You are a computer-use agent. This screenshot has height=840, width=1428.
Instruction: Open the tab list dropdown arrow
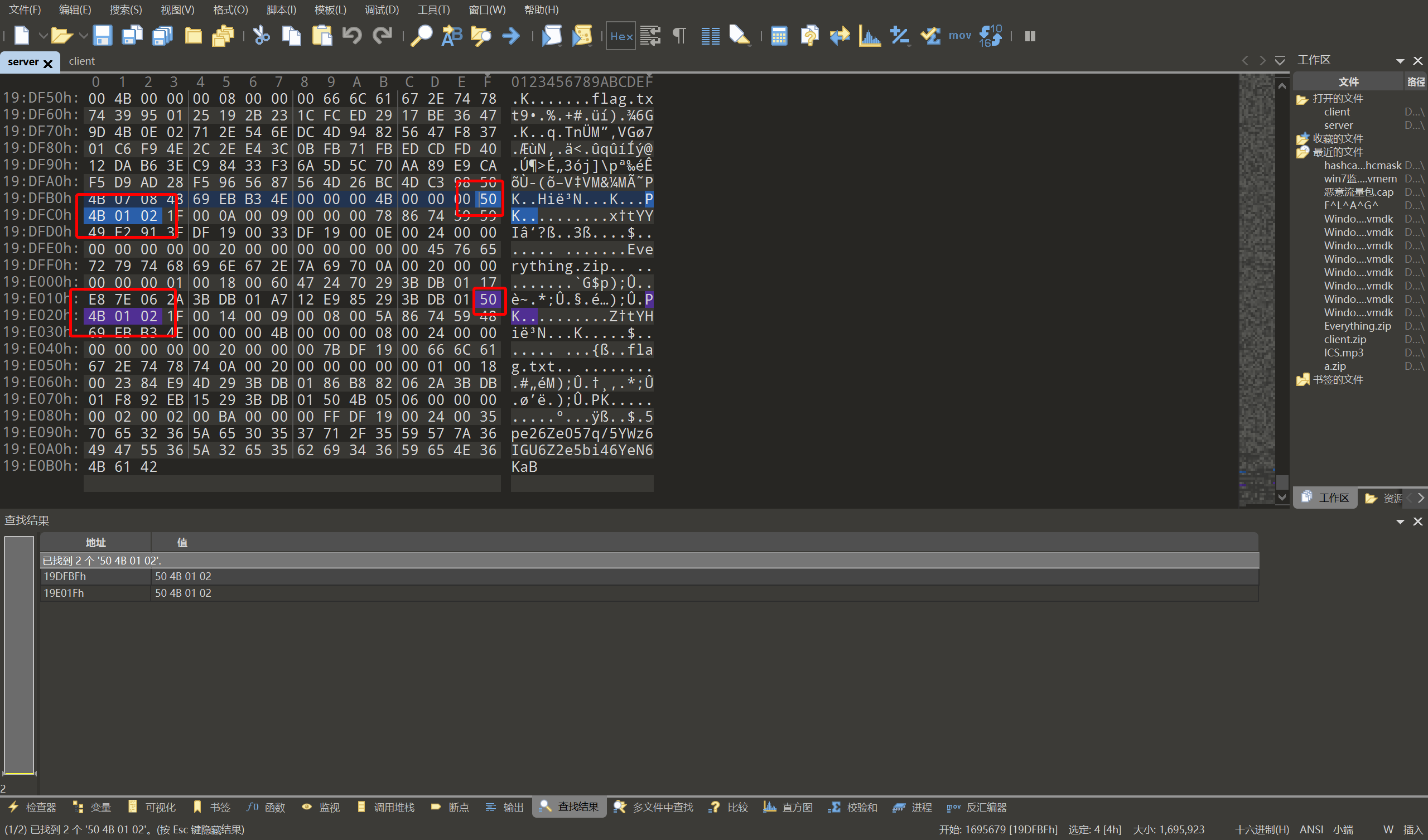[x=1280, y=60]
